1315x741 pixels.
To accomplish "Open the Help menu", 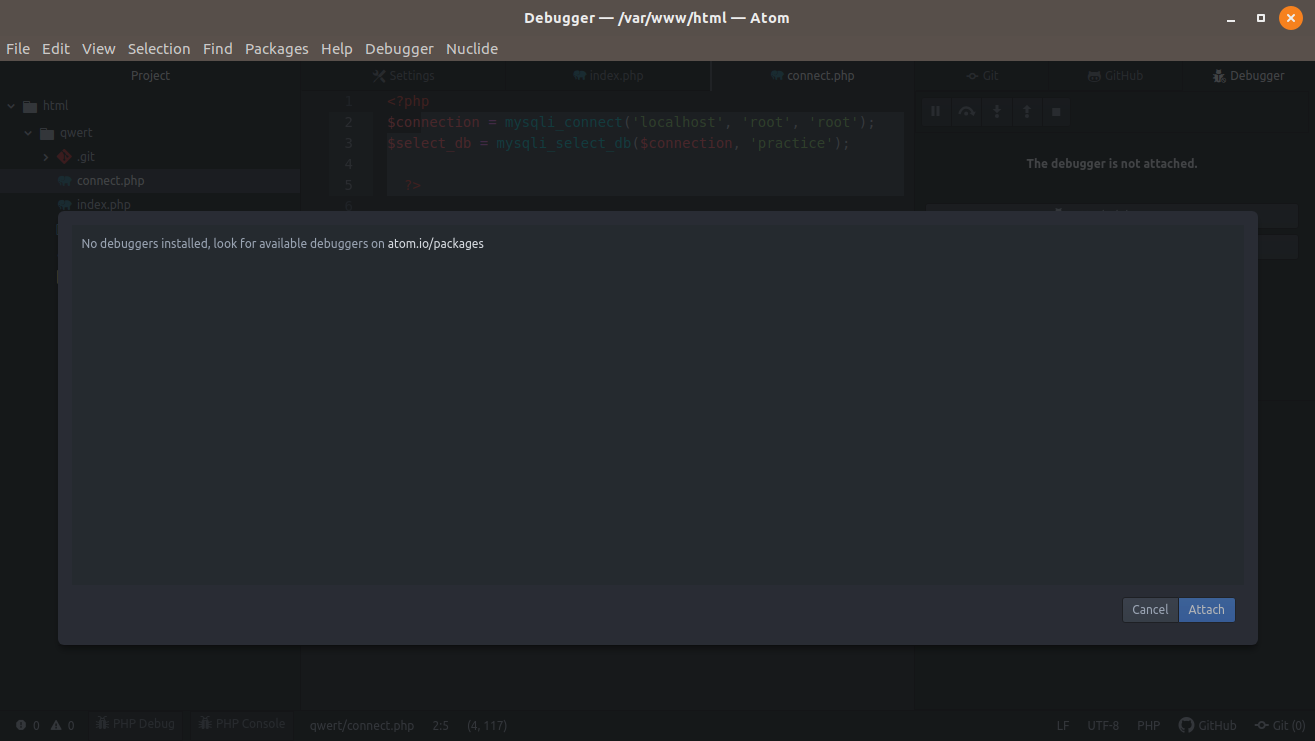I will click(337, 48).
